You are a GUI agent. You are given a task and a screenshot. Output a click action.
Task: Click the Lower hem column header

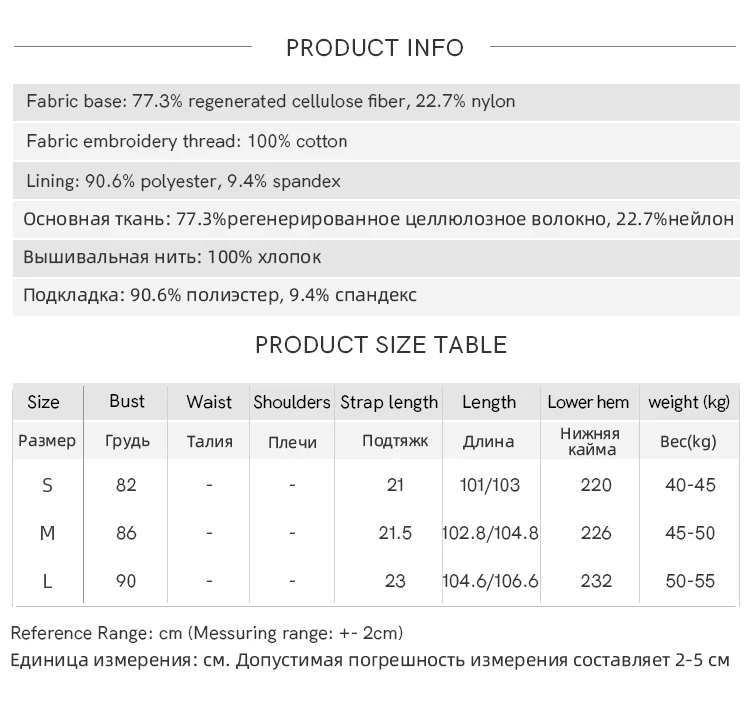click(588, 402)
